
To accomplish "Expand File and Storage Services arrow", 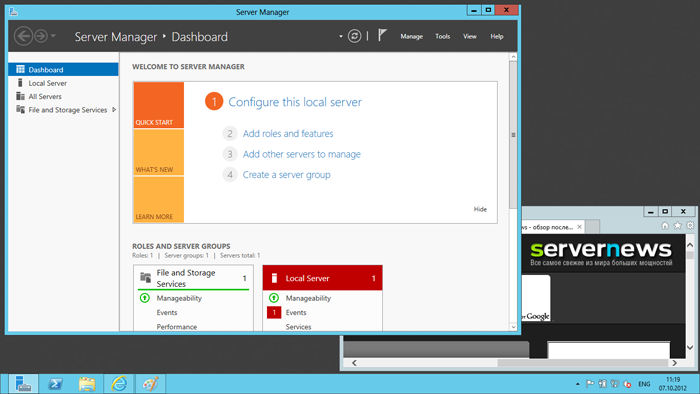I will point(114,110).
